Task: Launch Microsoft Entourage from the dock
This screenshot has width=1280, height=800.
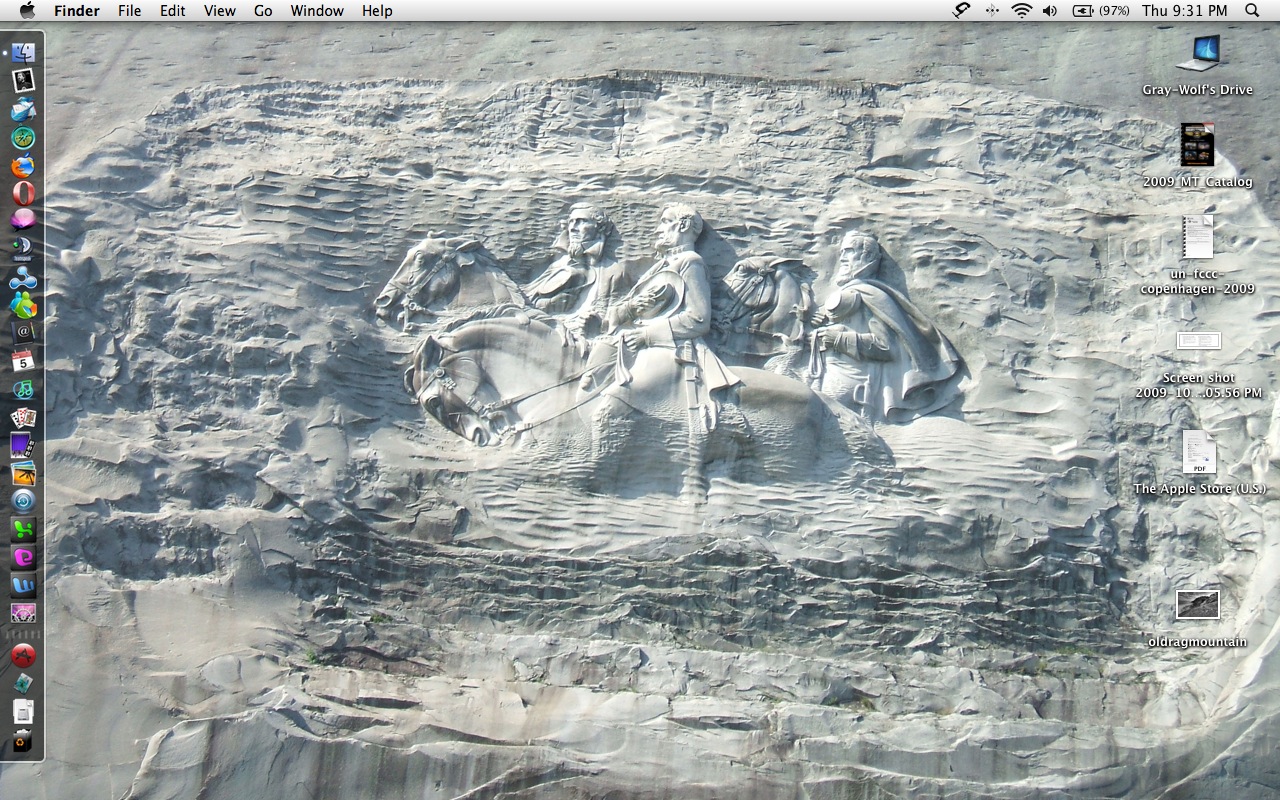Action: point(23,557)
